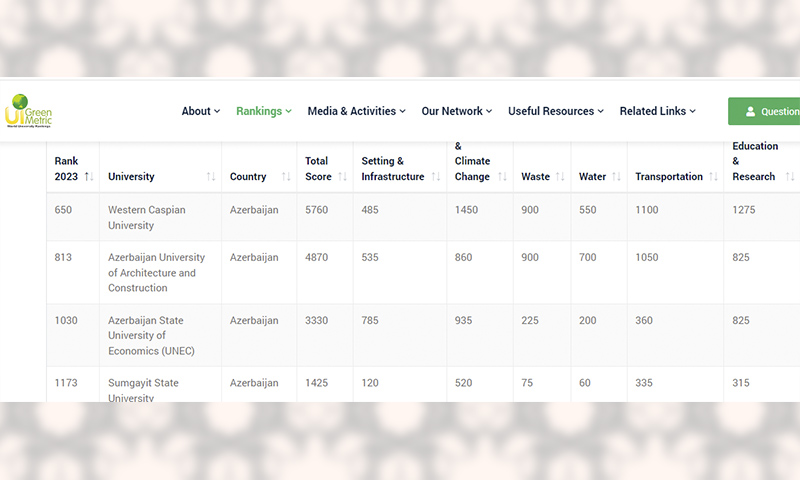Expand Media & Activities menu

357,111
